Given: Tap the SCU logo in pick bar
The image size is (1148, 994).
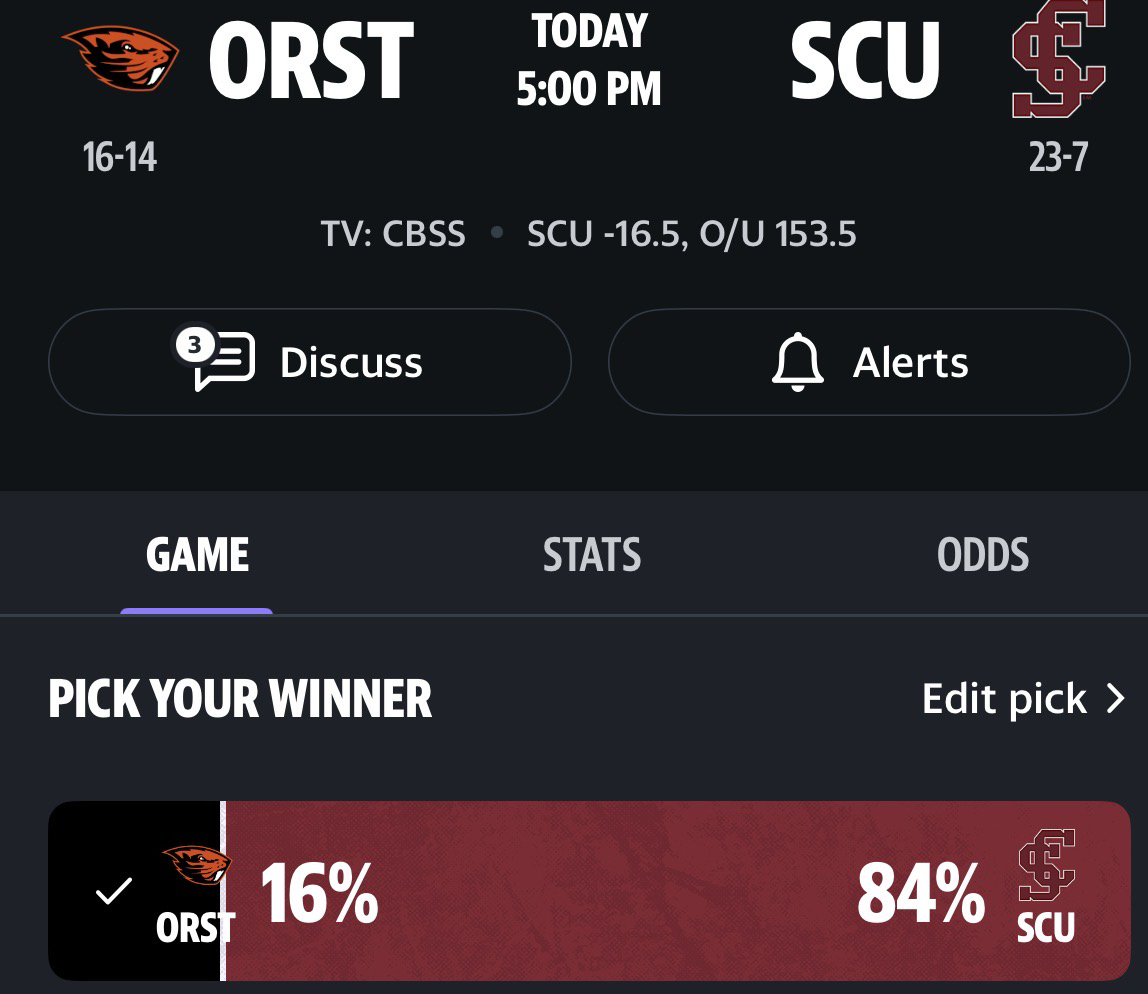Looking at the screenshot, I should tap(1046, 865).
